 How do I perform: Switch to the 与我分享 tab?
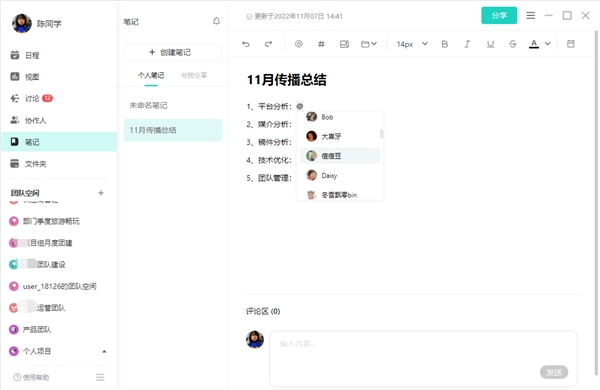pyautogui.click(x=194, y=75)
